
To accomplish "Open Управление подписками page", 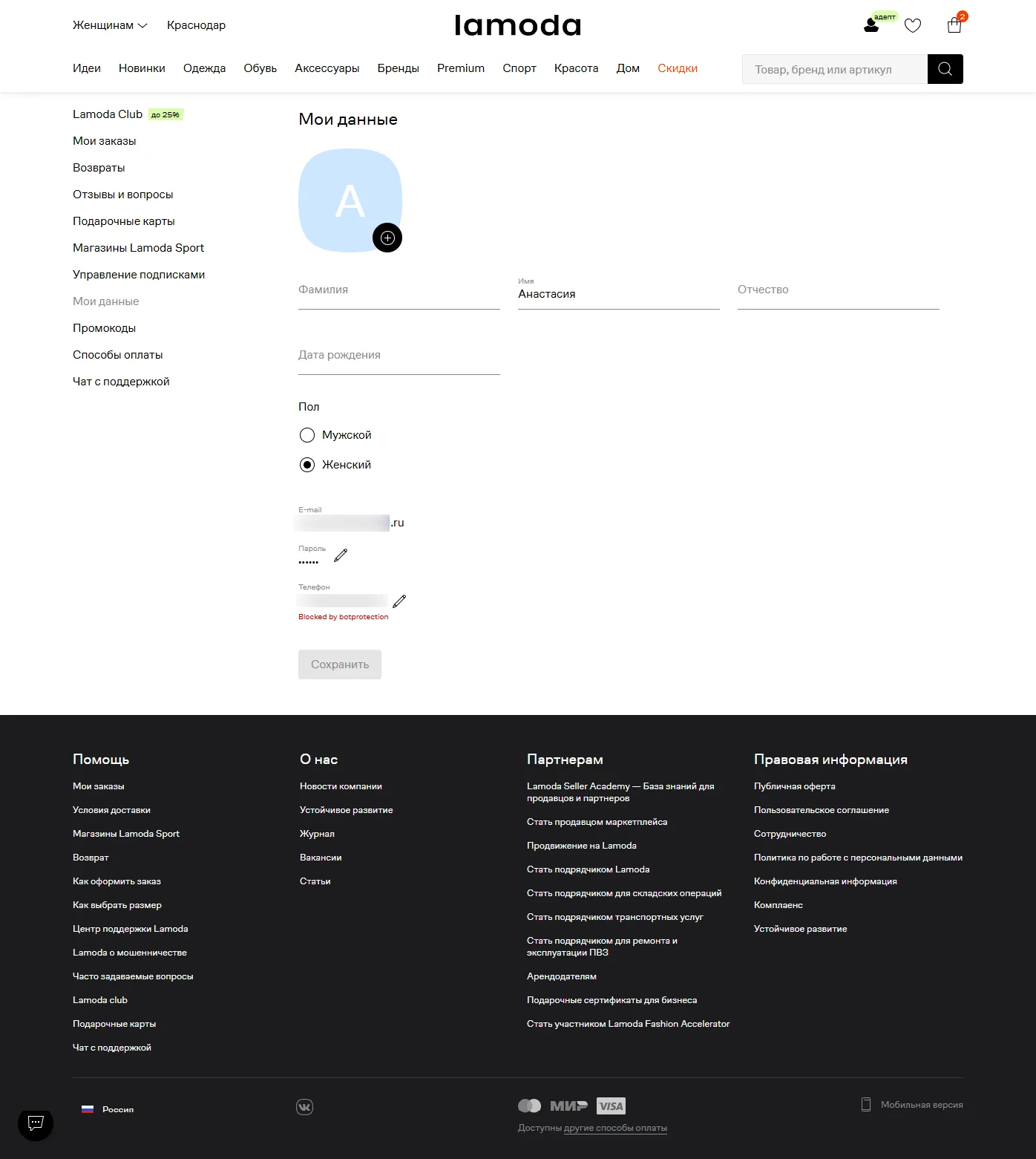I will [x=139, y=275].
